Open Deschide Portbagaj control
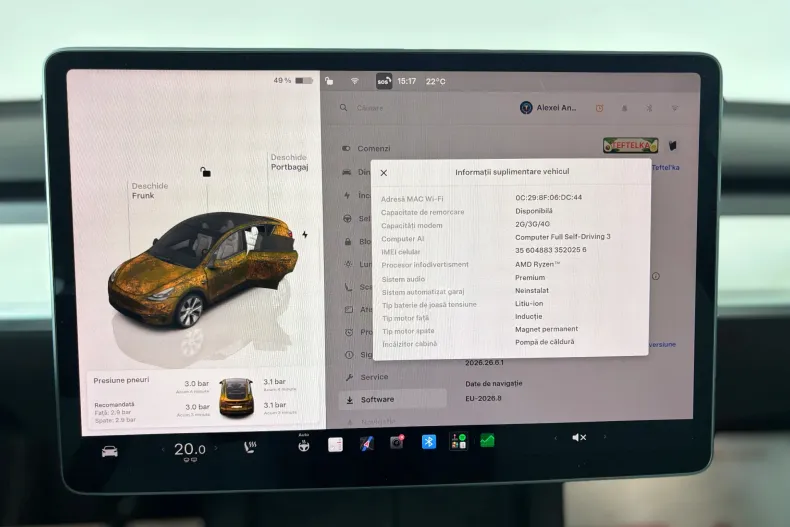Viewport: 790px width, 527px height. coord(289,162)
